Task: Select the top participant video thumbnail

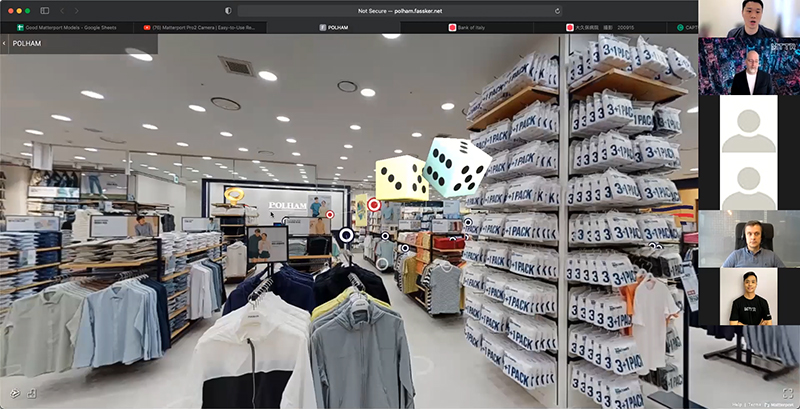Action: [749, 18]
